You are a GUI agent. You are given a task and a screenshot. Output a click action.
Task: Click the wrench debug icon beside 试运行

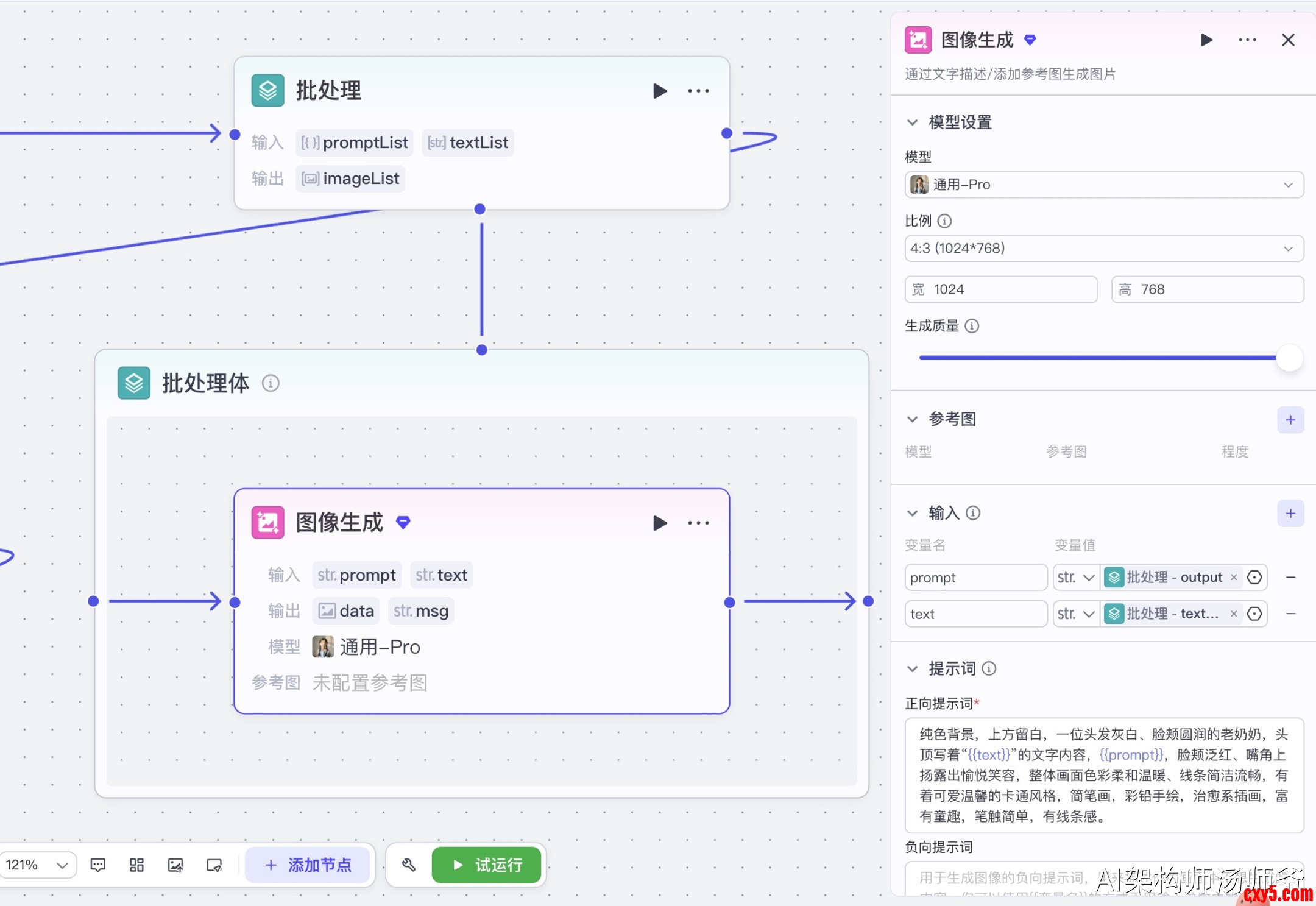click(409, 865)
